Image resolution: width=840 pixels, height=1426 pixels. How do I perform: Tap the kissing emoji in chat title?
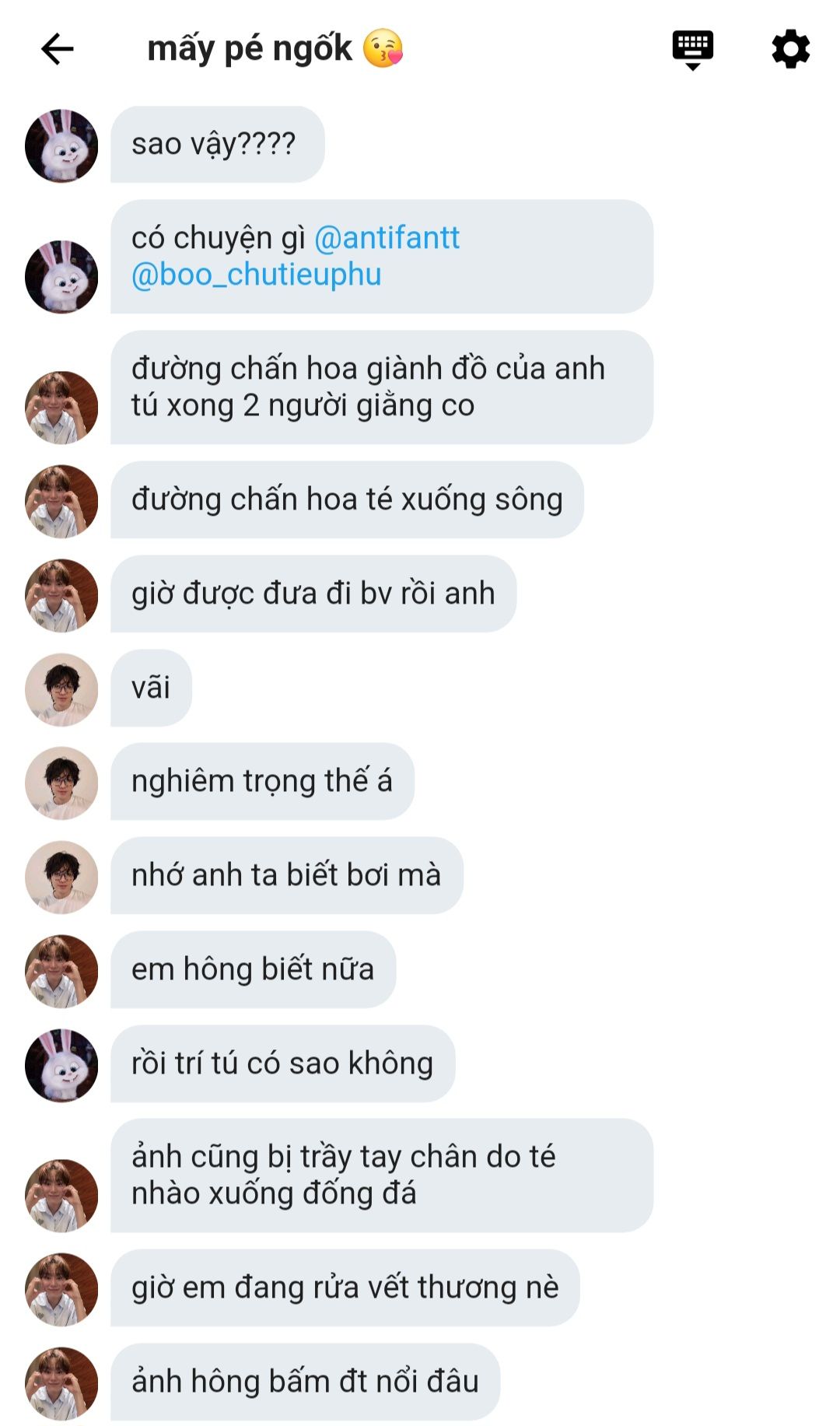point(383,48)
